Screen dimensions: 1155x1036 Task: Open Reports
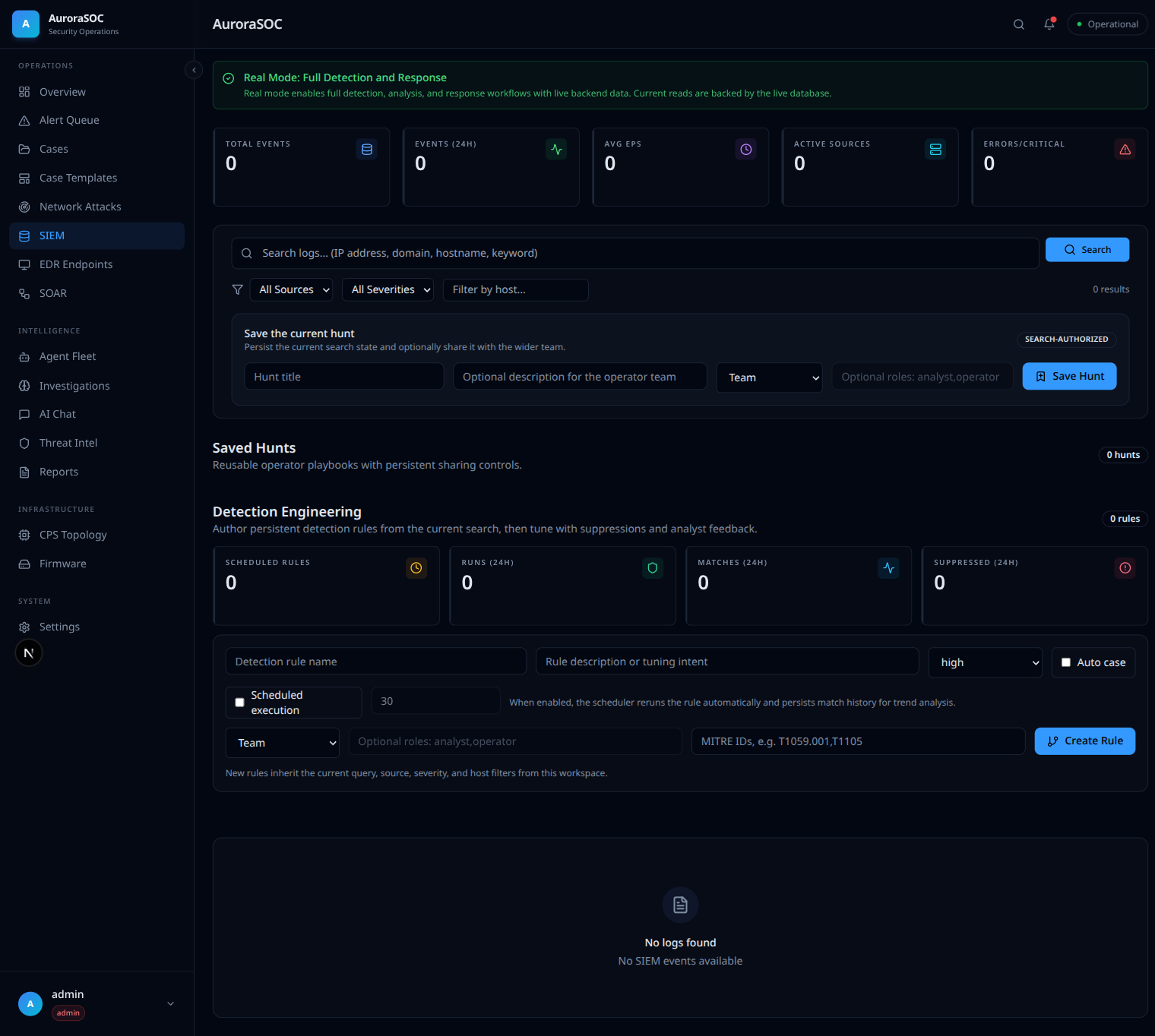[x=97, y=472]
